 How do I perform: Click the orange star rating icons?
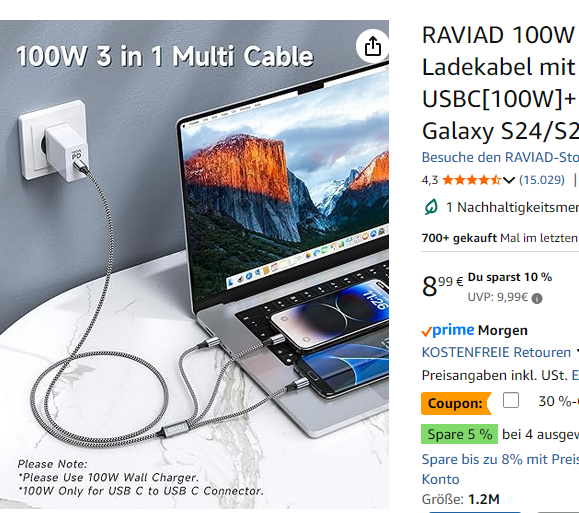click(471, 180)
